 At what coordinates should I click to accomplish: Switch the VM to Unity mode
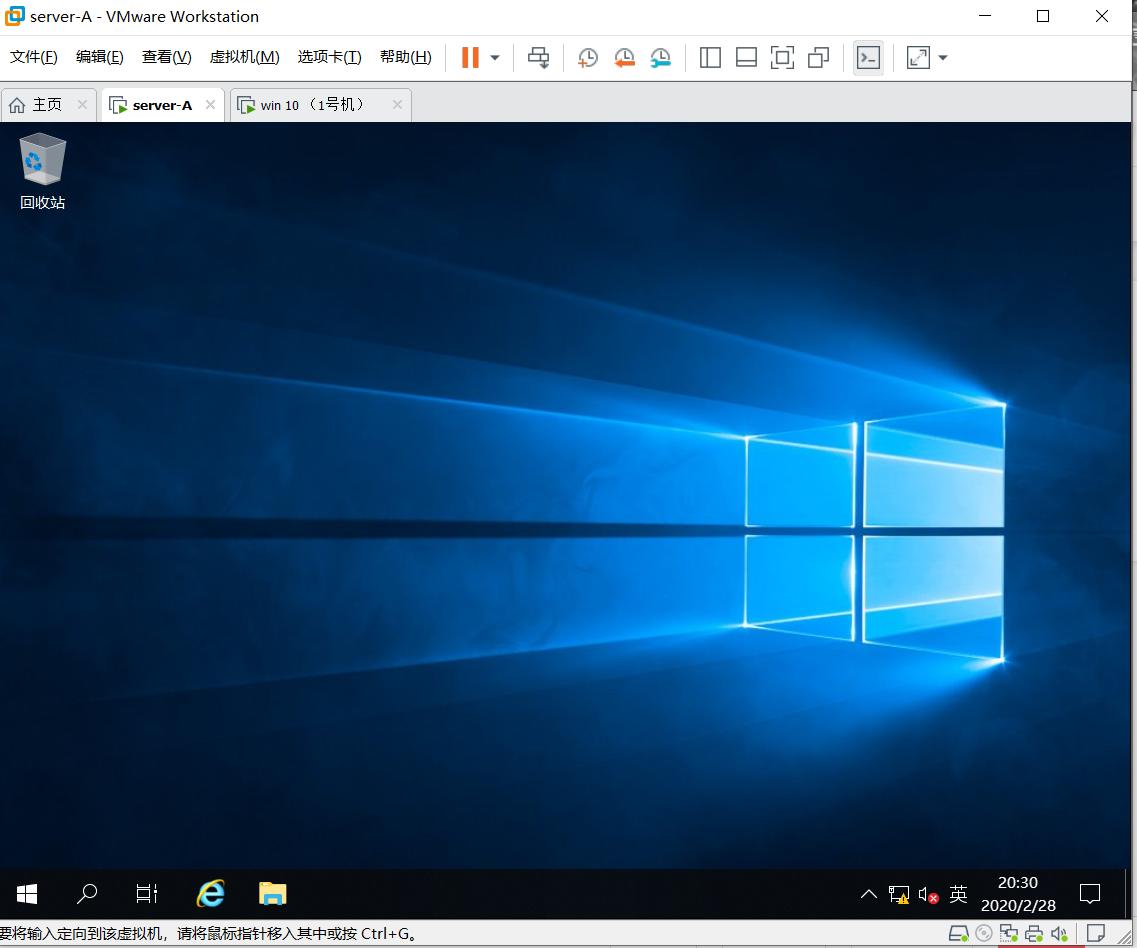[x=818, y=57]
